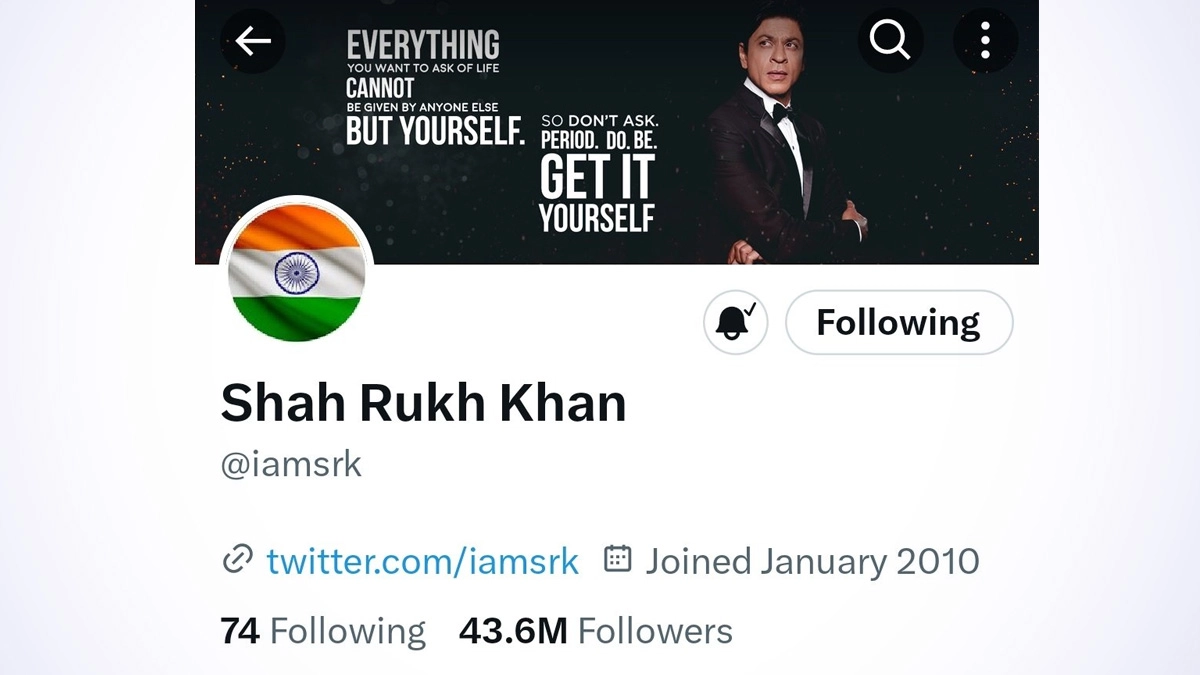Screen dimensions: 1200x675
Task: Click the Ashoka Chakra wheel on the avatar
Action: click(296, 272)
